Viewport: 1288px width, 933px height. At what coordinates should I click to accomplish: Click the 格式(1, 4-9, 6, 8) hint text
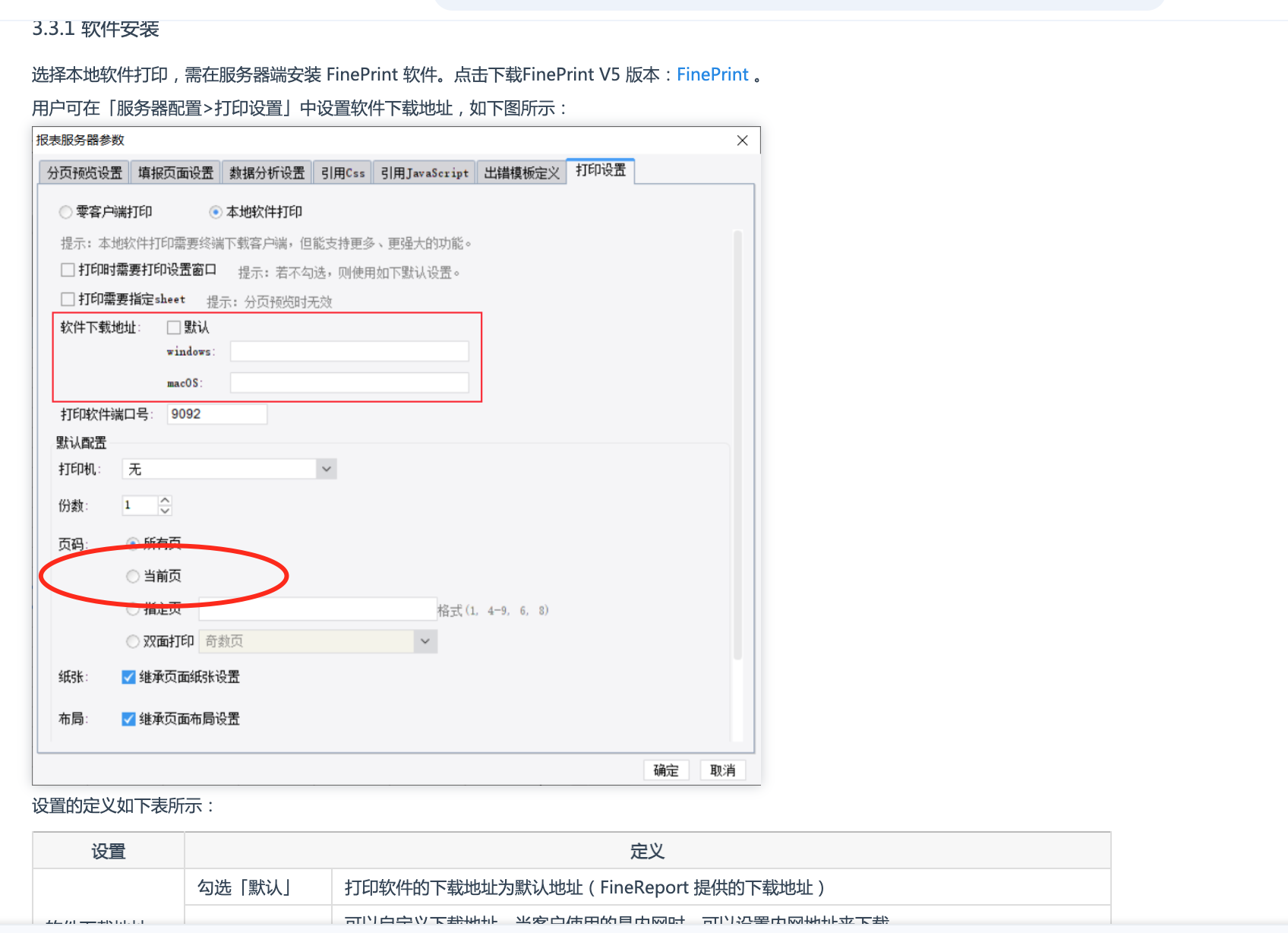(x=493, y=610)
